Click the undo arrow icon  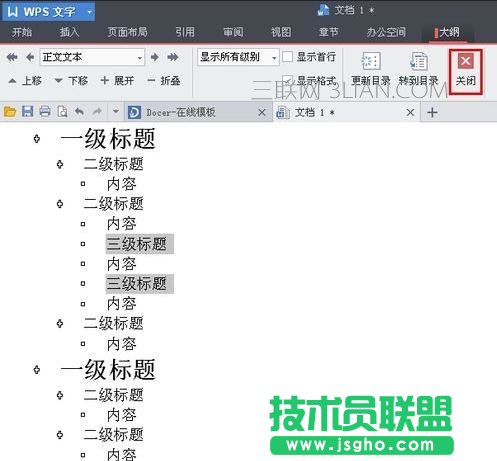tap(79, 112)
